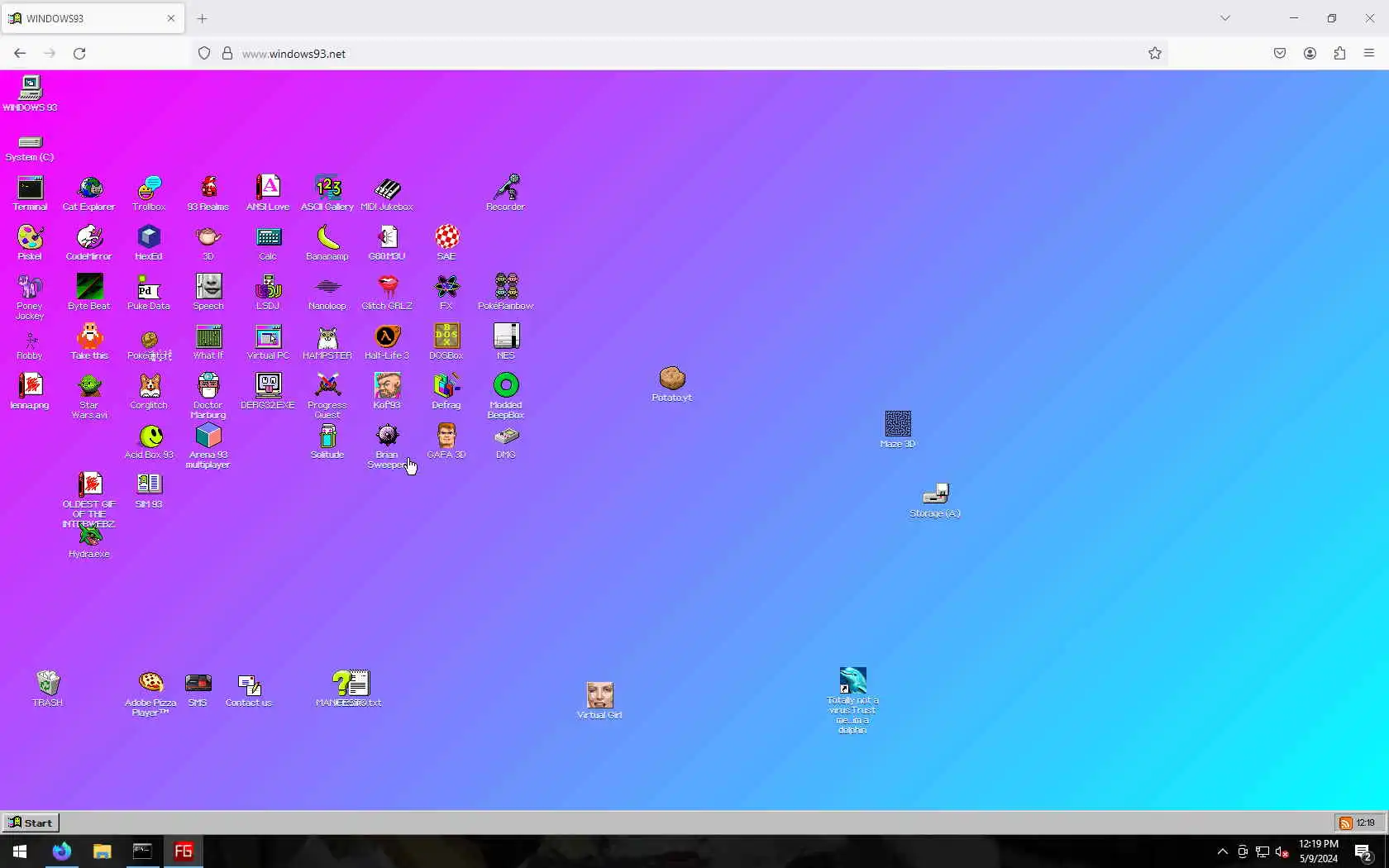Open the browser account profile icon

coord(1310,53)
